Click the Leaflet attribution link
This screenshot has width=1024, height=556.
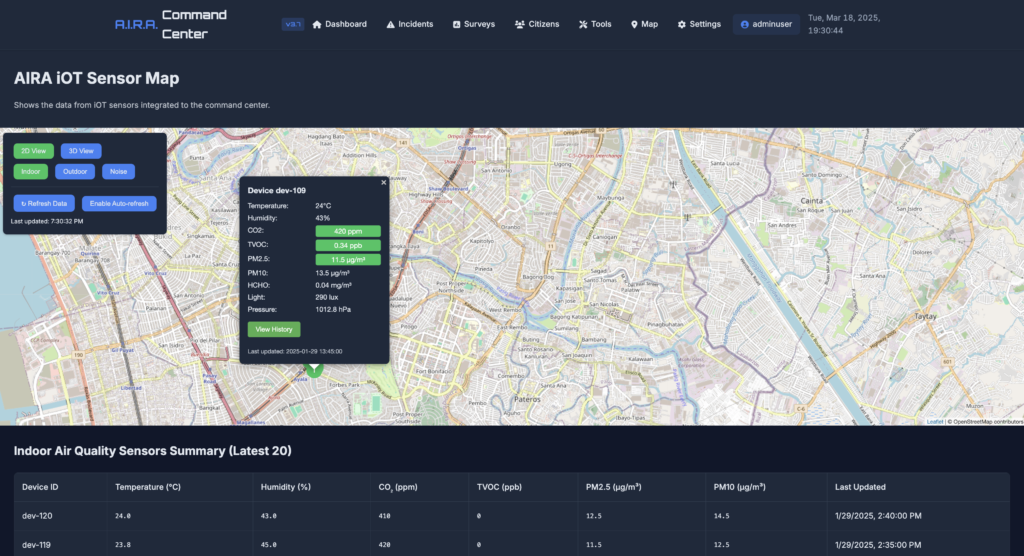(x=935, y=422)
